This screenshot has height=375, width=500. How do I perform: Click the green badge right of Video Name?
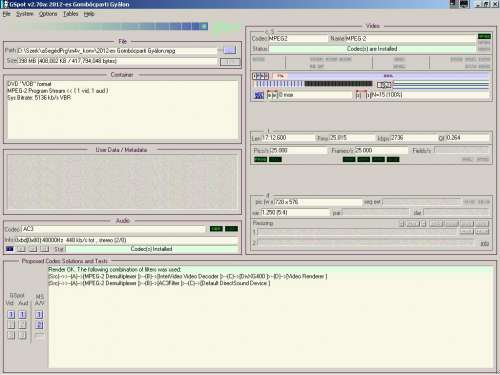click(484, 36)
